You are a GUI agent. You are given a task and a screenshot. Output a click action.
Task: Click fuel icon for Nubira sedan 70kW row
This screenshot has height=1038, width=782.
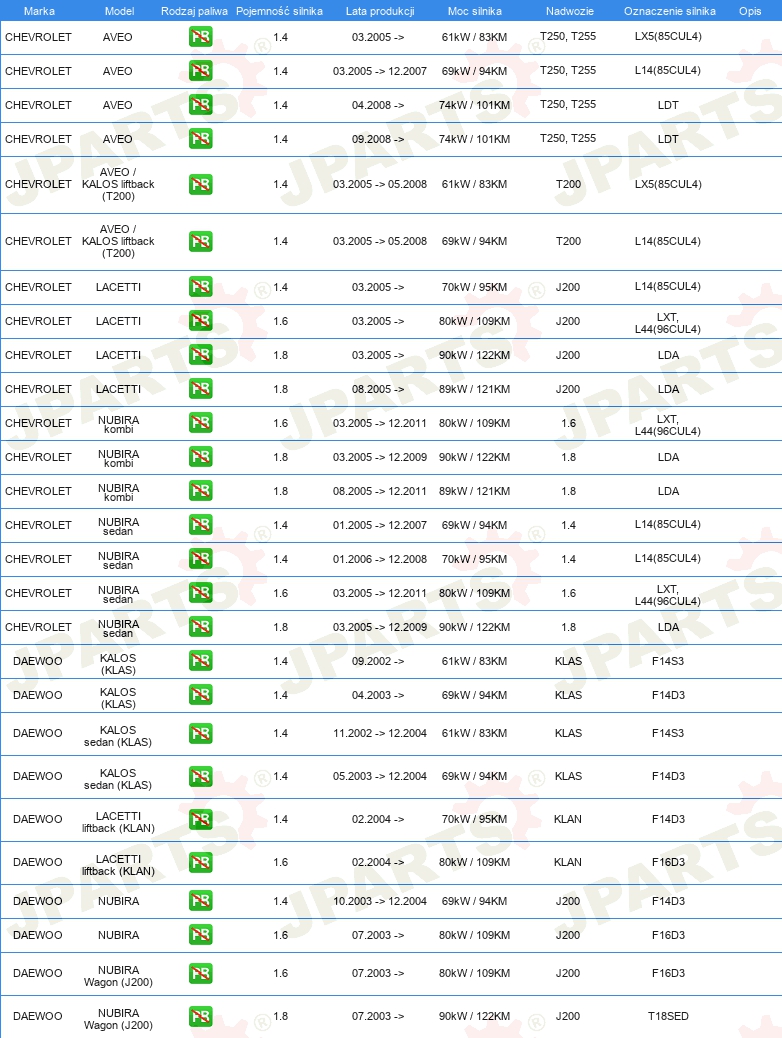[x=201, y=559]
